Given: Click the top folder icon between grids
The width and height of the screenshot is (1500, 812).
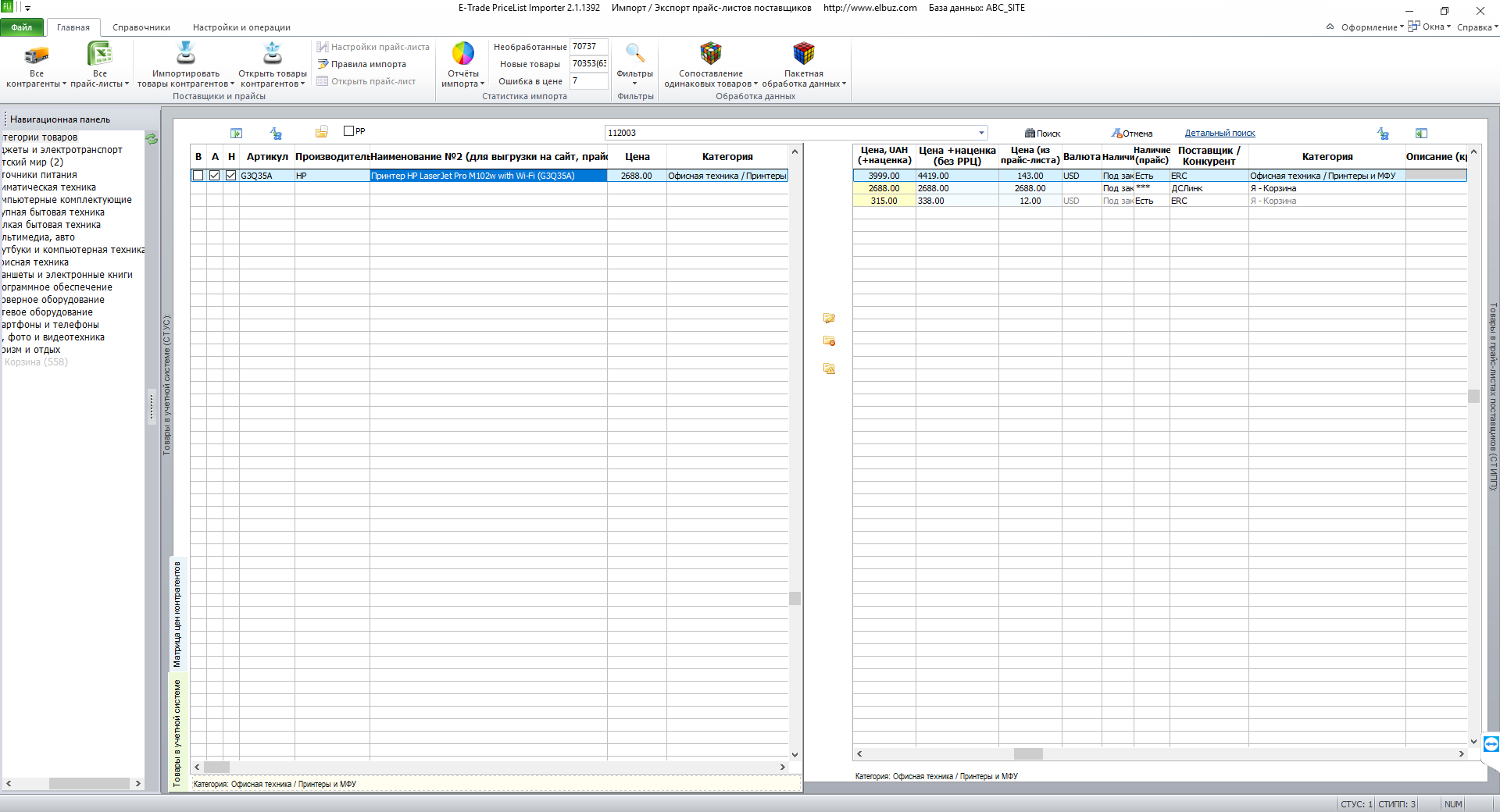Looking at the screenshot, I should point(829,319).
